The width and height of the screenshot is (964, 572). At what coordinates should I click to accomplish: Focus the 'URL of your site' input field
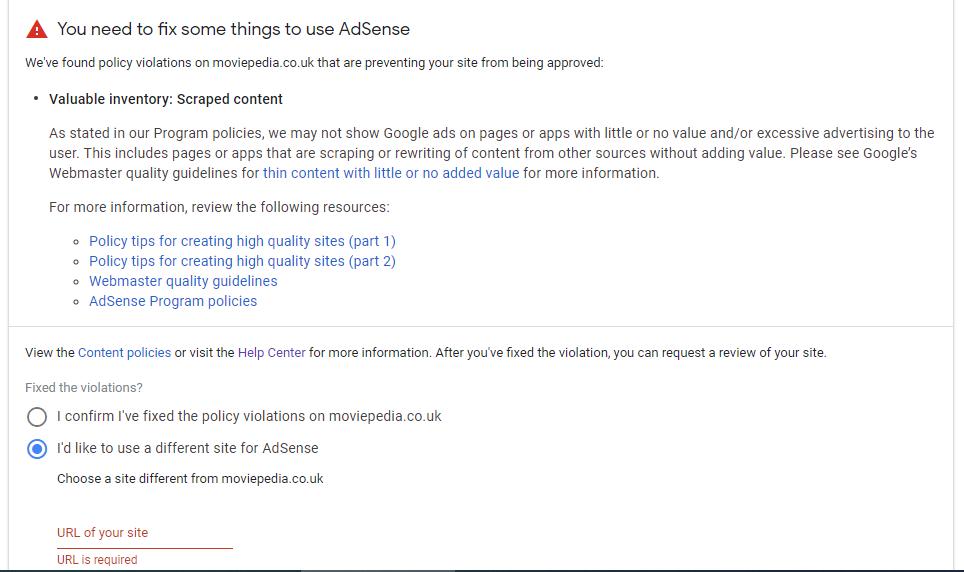(x=144, y=533)
